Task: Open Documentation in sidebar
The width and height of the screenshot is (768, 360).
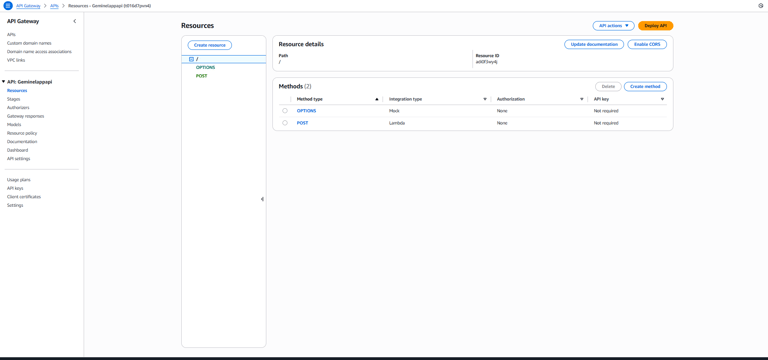Action: click(x=22, y=142)
